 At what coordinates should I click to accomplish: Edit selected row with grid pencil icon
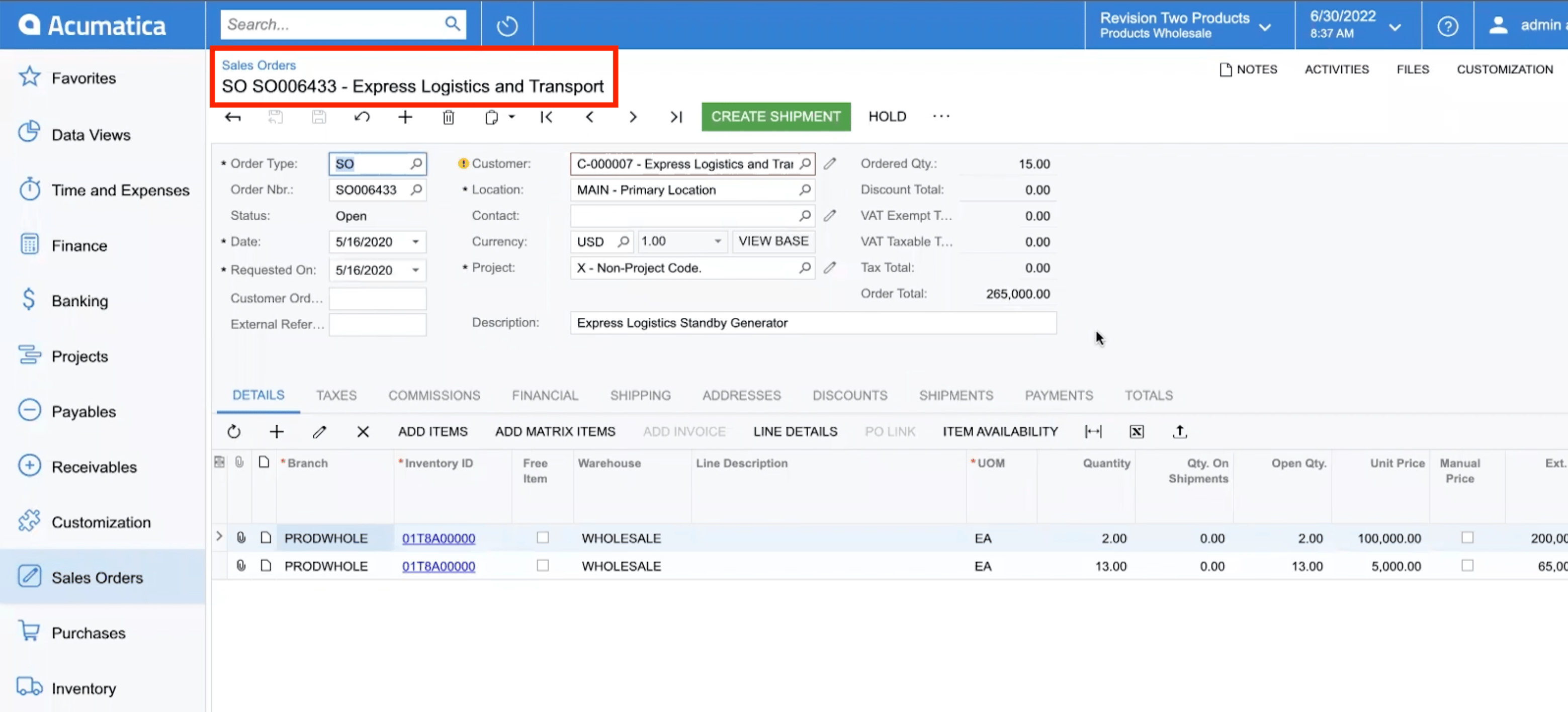click(x=319, y=431)
